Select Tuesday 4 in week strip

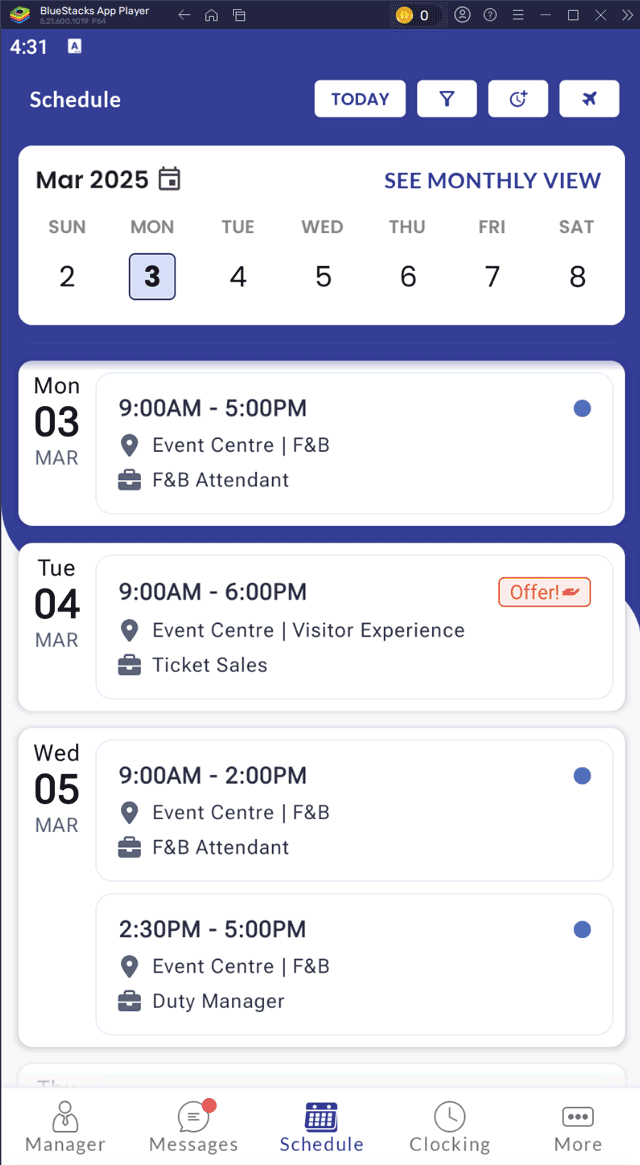pos(238,277)
